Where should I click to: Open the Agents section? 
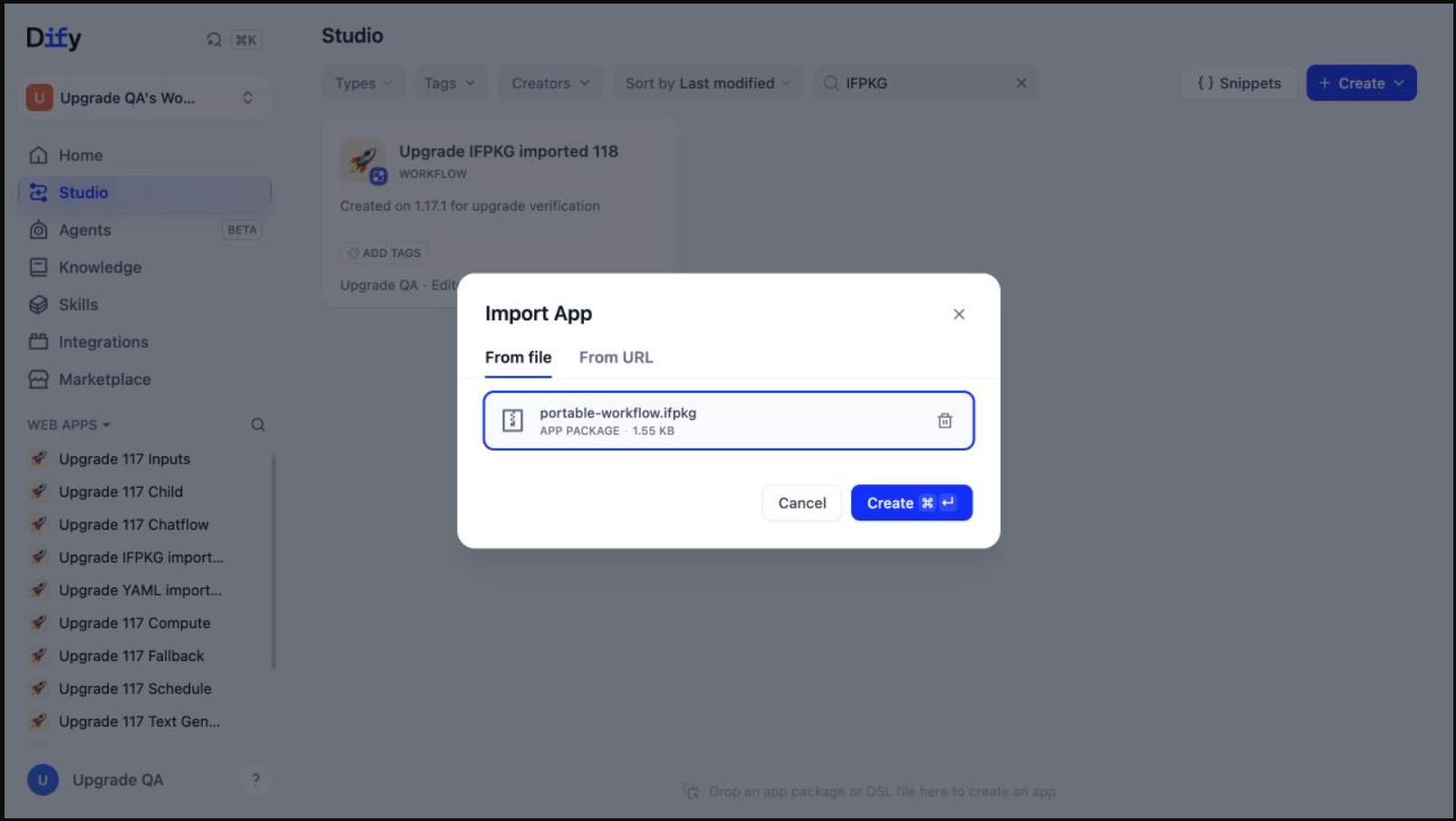145,230
